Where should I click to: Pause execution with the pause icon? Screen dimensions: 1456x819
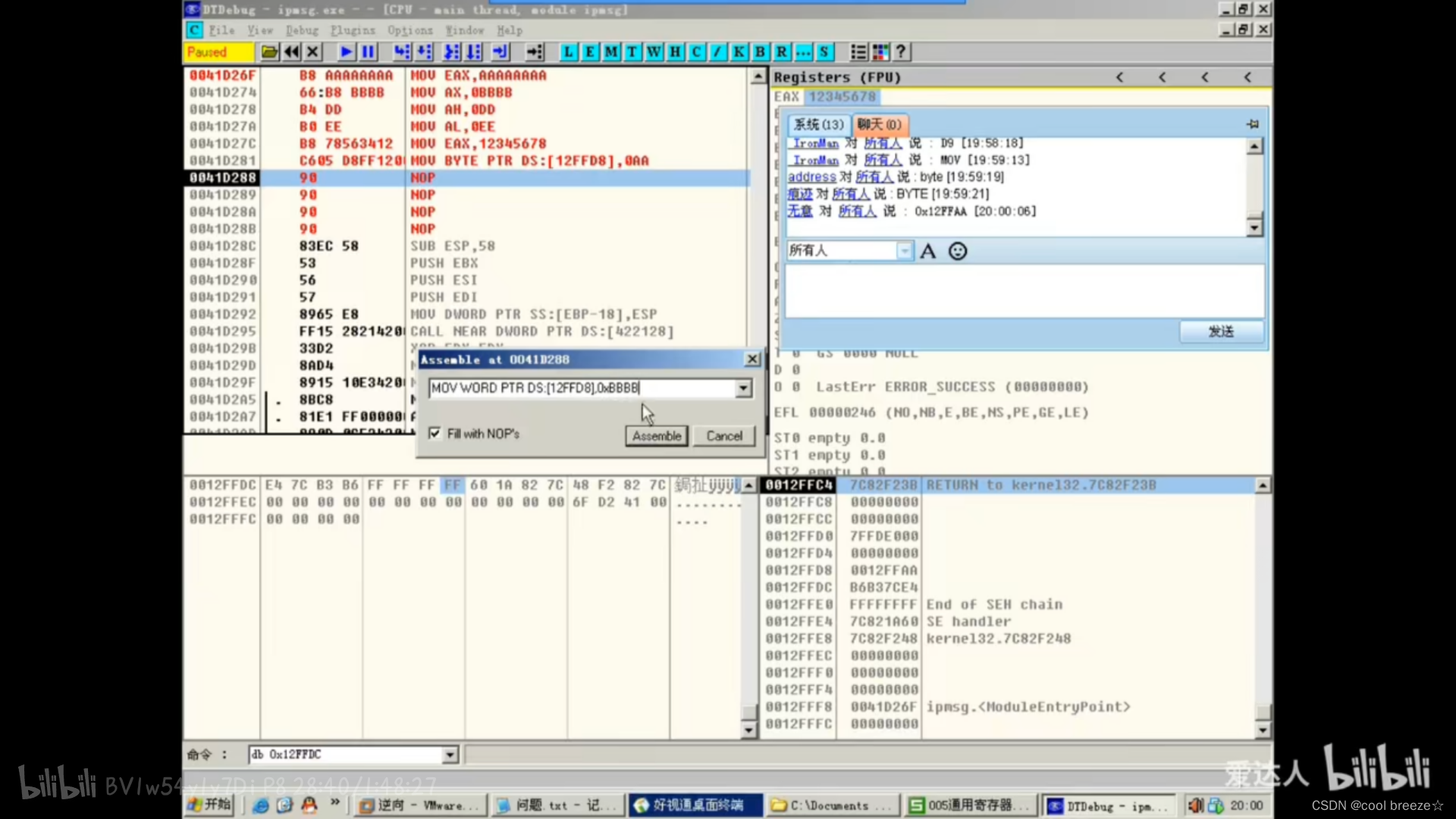(369, 52)
